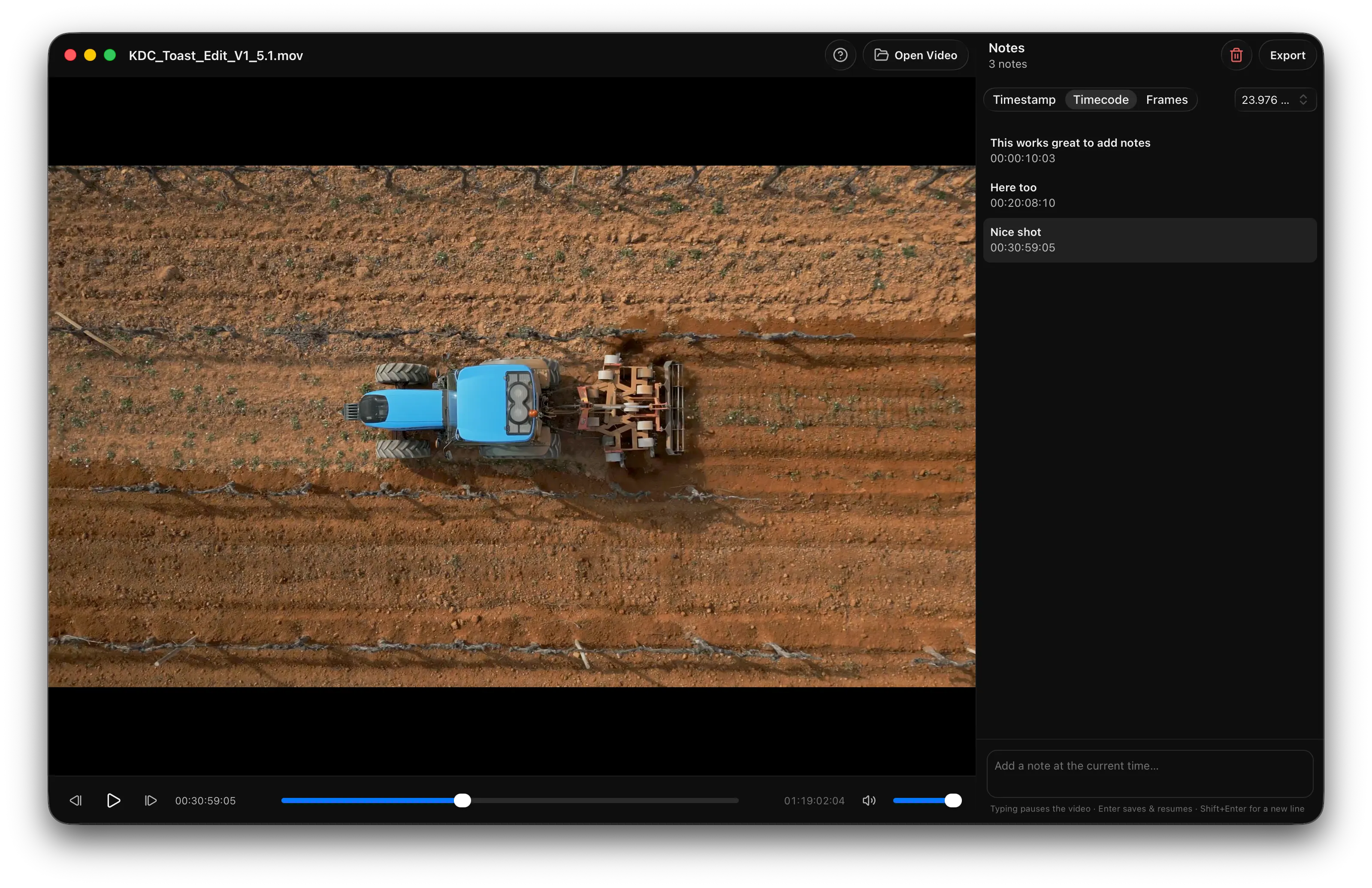Click the KDC_Toast_Edit_V1_5.1.mov title
This screenshot has height=888, width=1372.
tap(216, 55)
